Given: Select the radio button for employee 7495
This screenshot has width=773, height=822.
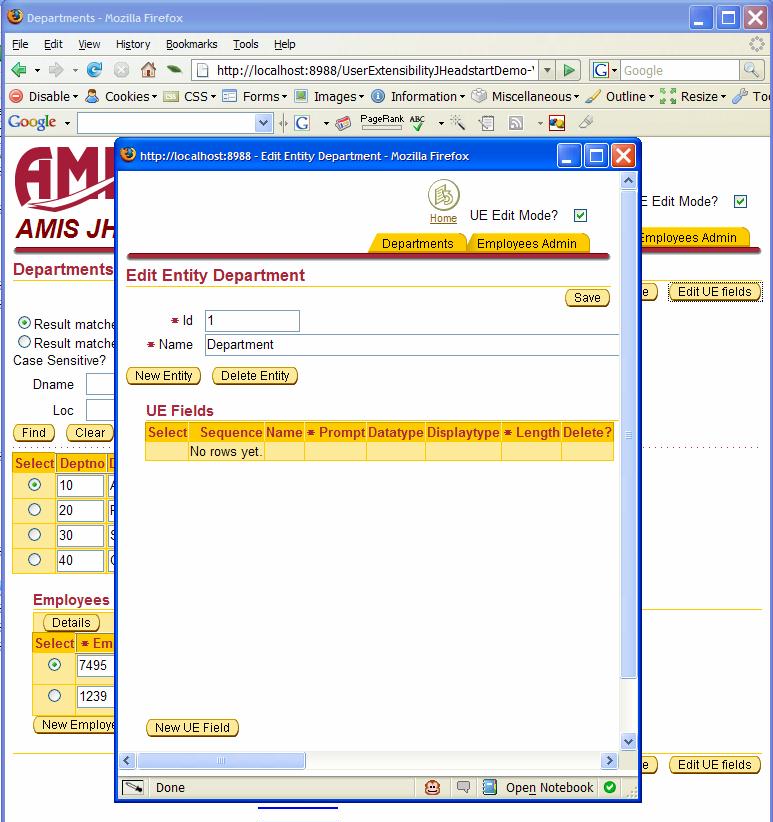Looking at the screenshot, I should (55, 665).
